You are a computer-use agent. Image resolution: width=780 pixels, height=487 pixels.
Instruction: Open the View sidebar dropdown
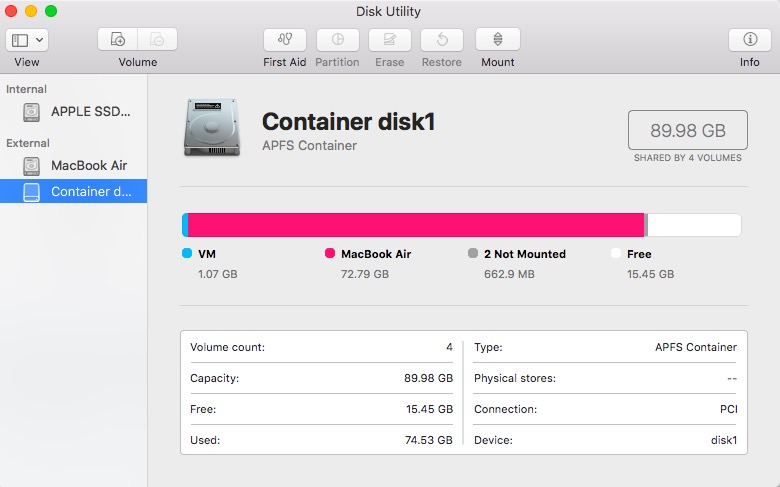tap(27, 40)
